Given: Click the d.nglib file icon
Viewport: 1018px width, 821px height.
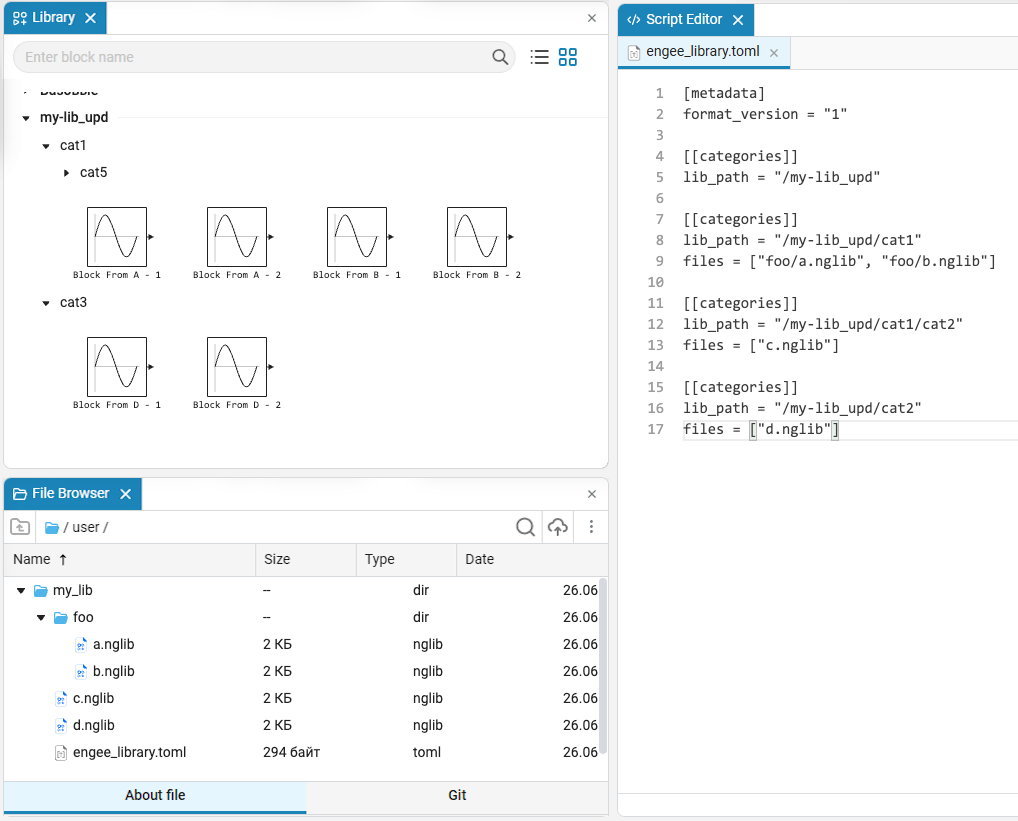Looking at the screenshot, I should click(x=61, y=726).
